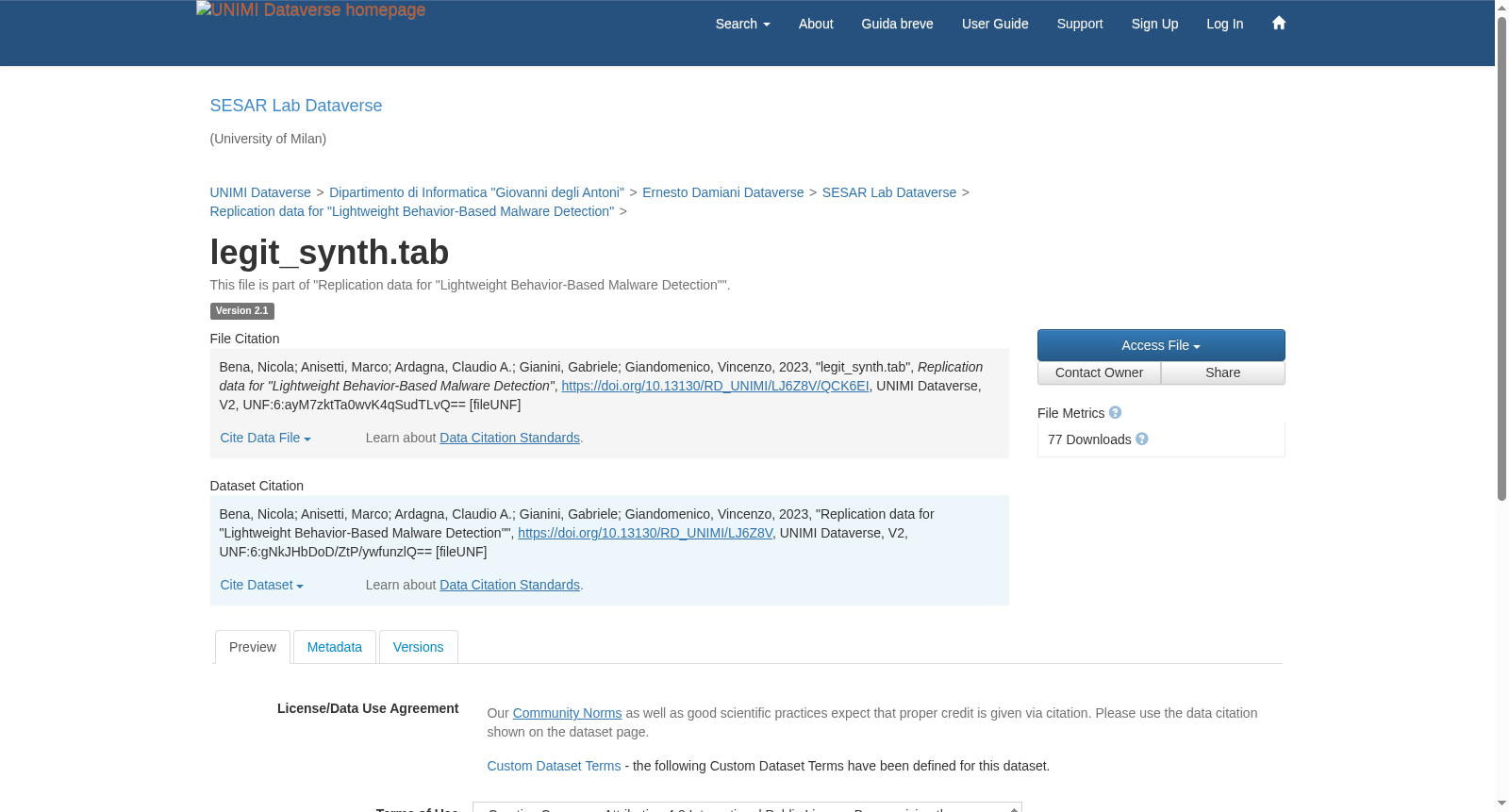Expand the Cite Data File menu
The height and width of the screenshot is (812, 1509).
pos(266,438)
